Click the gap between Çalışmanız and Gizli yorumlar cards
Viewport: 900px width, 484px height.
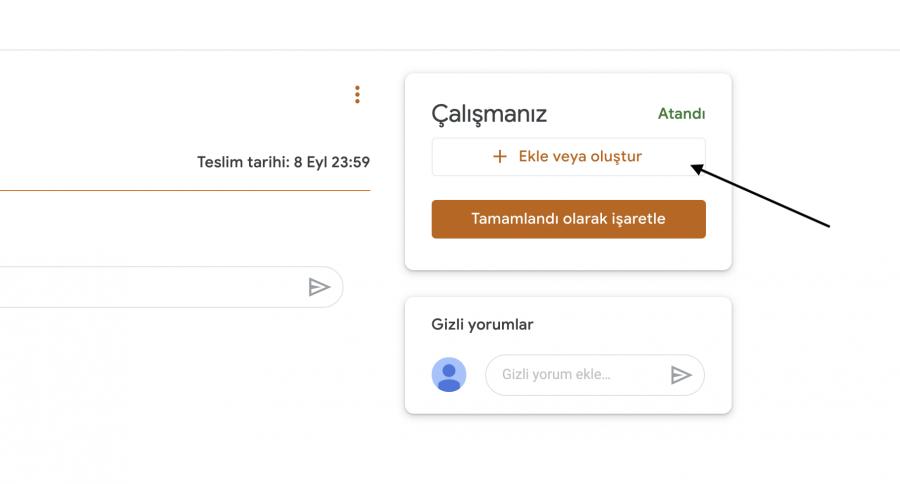click(x=568, y=283)
